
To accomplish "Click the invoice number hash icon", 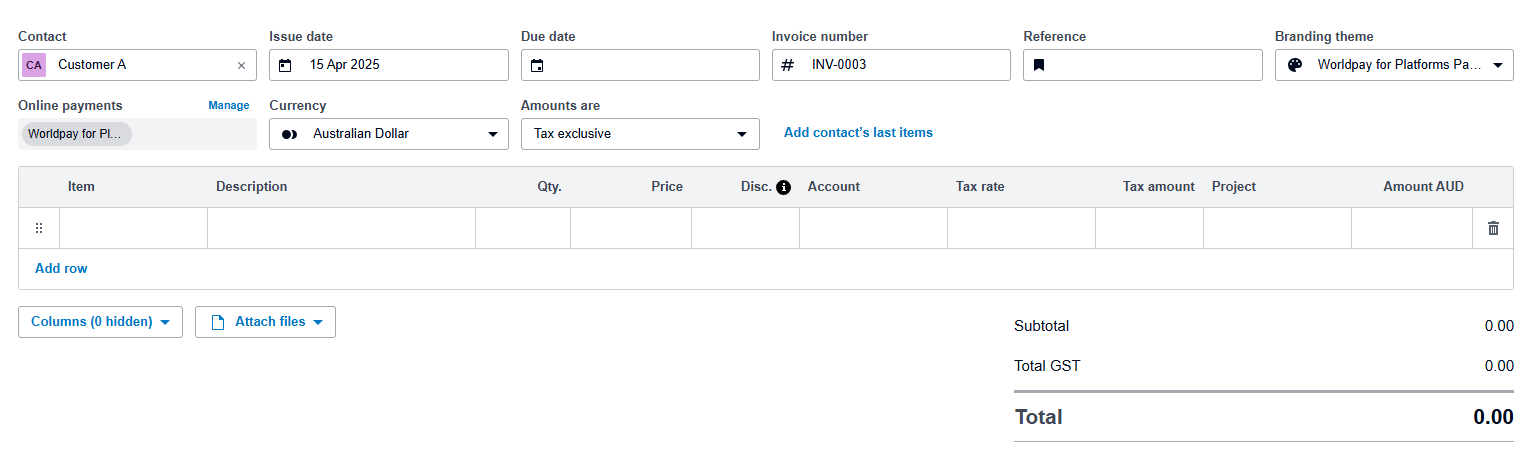I will 788,65.
